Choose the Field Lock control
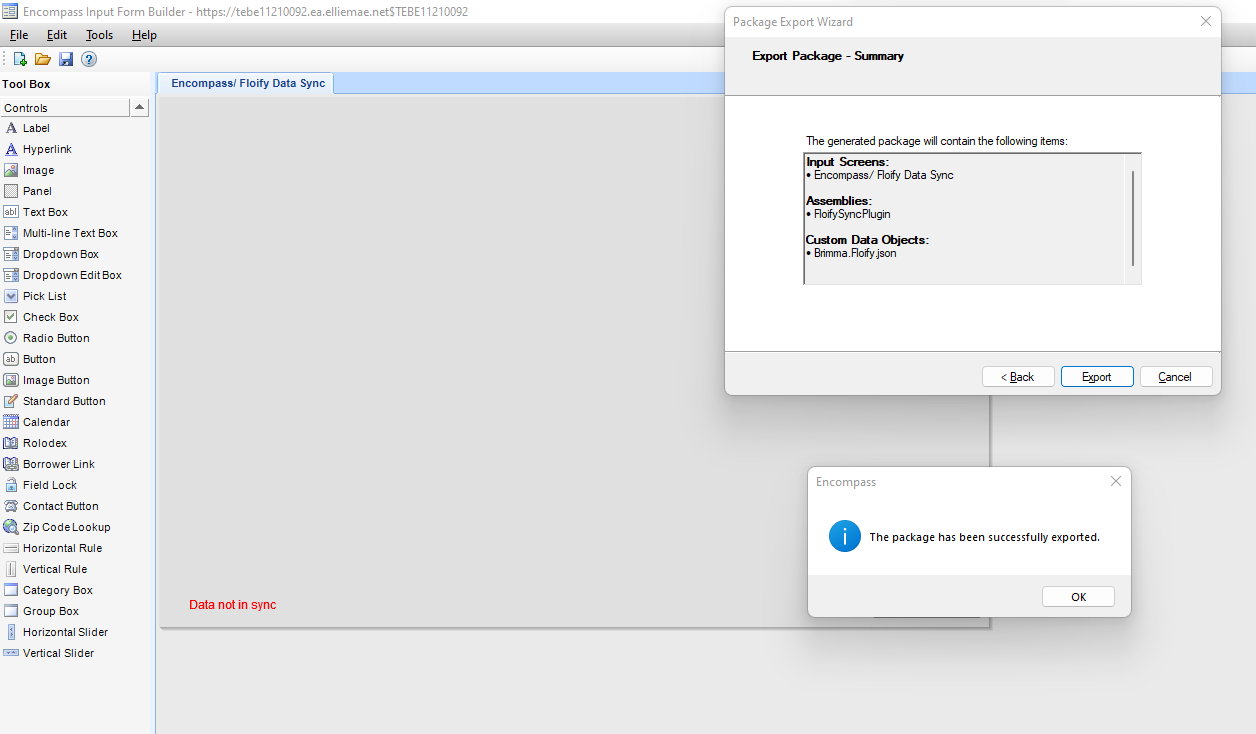 coord(49,485)
